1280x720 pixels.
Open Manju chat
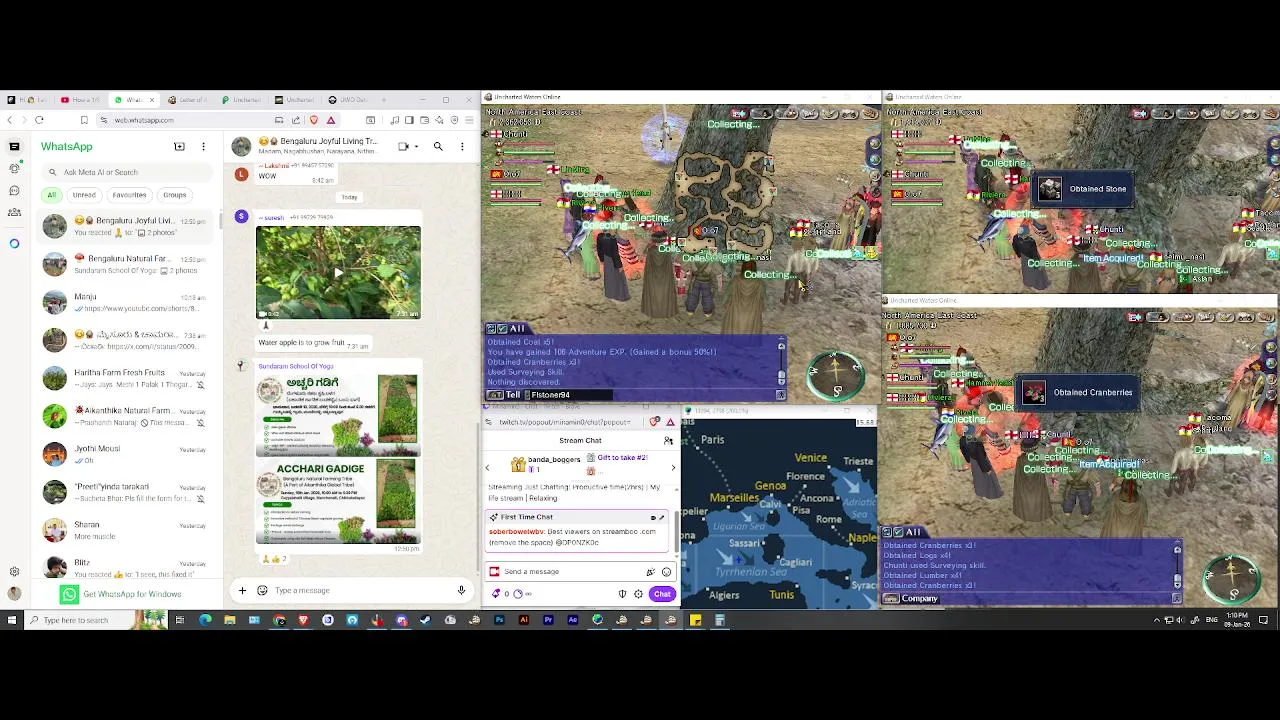point(126,302)
